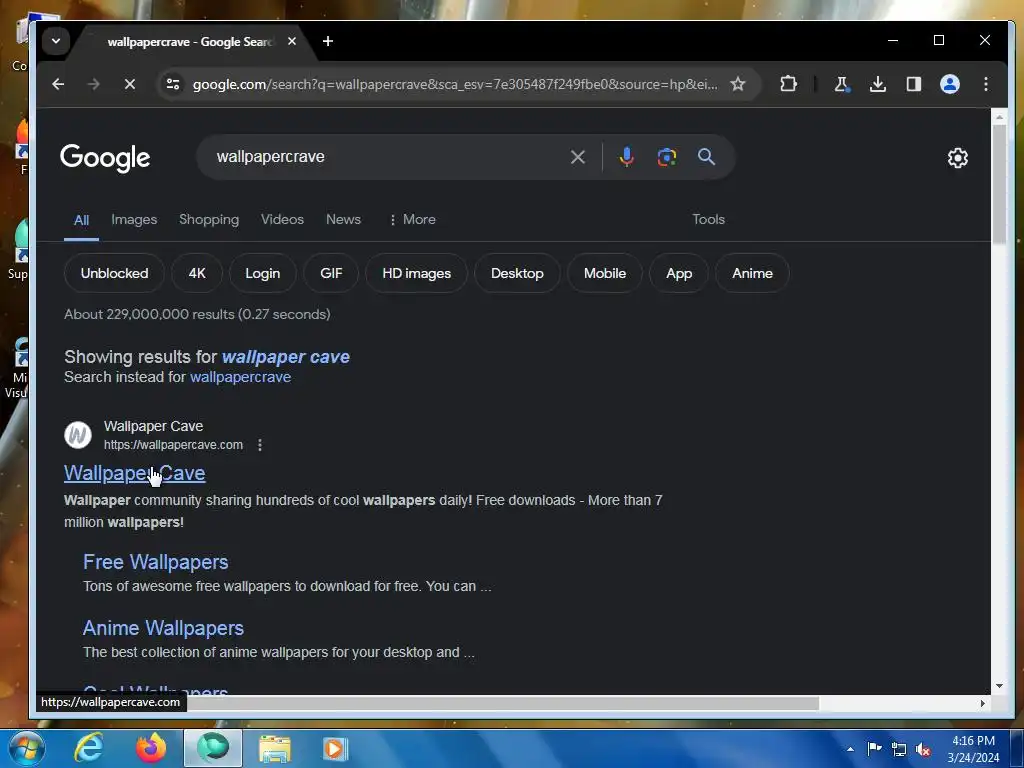Viewport: 1024px width, 768px height.
Task: Click the Google logo
Action: [105, 157]
